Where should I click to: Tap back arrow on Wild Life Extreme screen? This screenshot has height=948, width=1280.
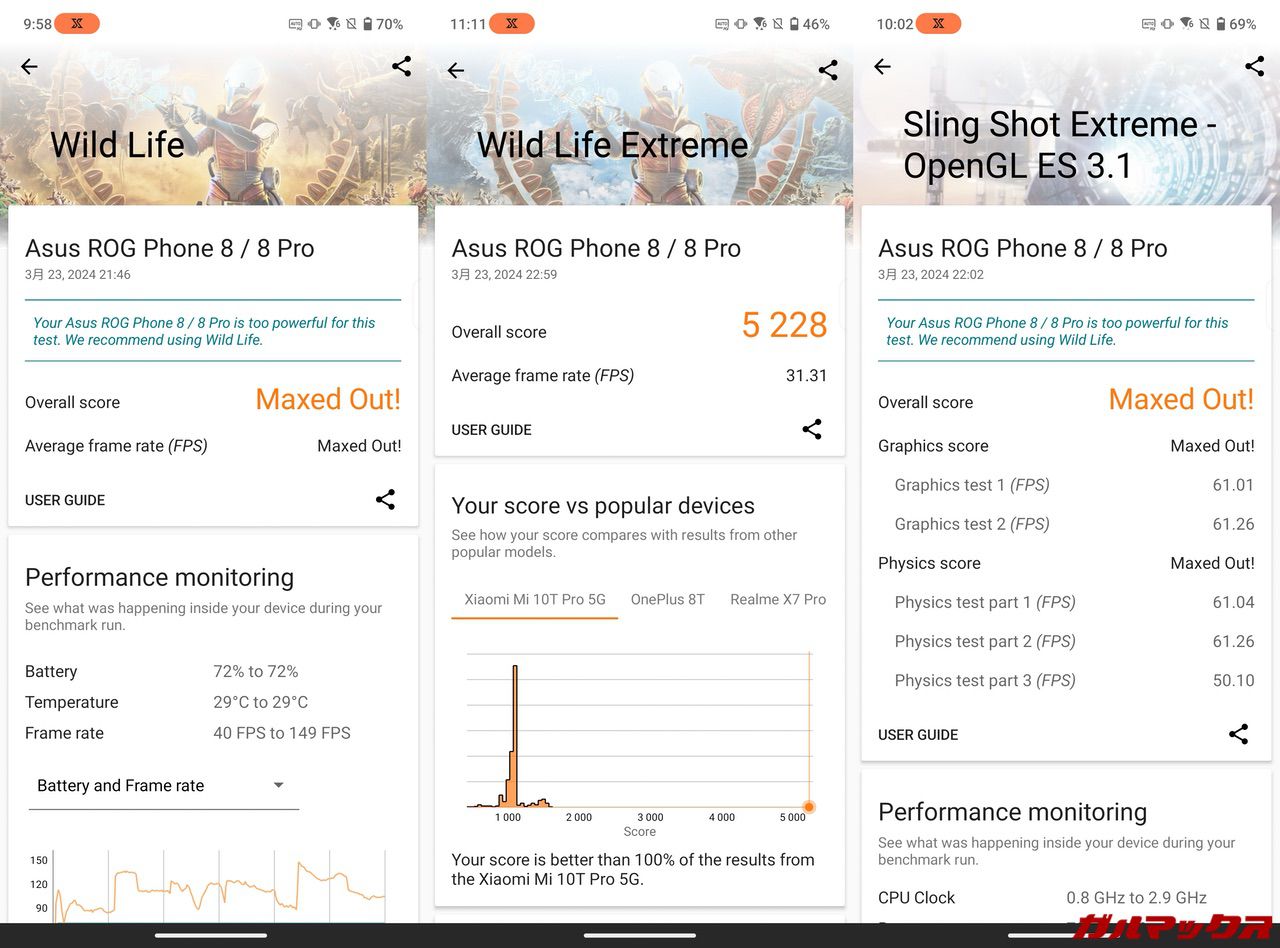click(456, 71)
